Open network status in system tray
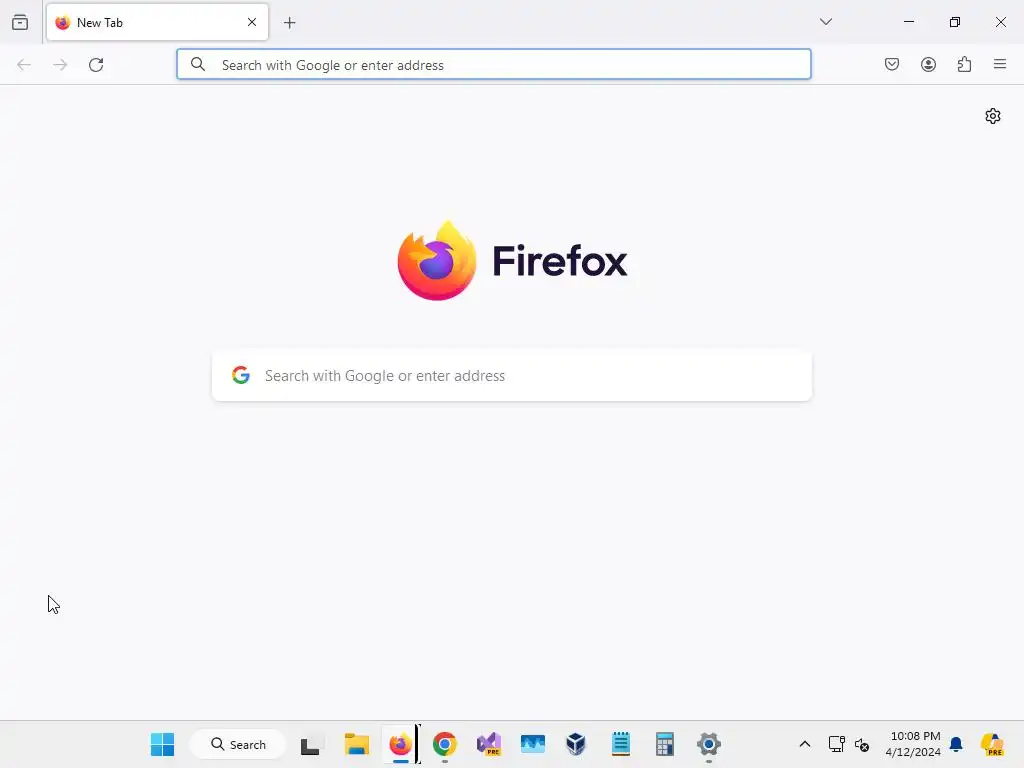This screenshot has height=768, width=1024. (x=837, y=744)
